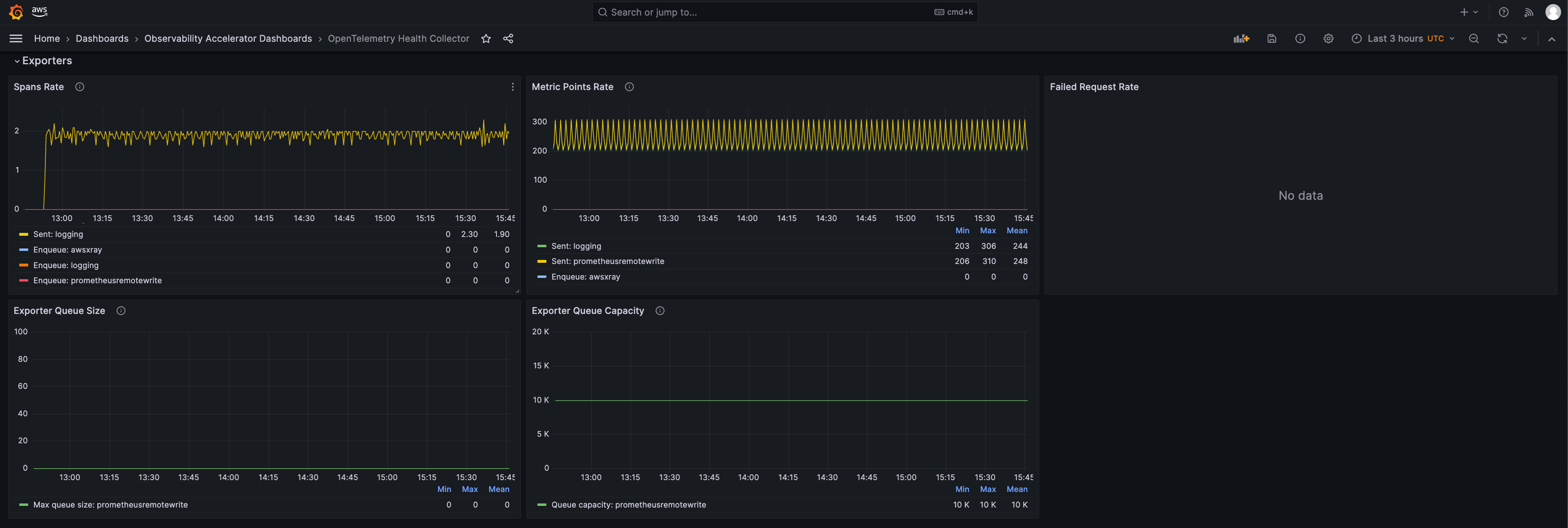The image size is (1568, 528).
Task: Zoom out the time range
Action: pos(1474,38)
